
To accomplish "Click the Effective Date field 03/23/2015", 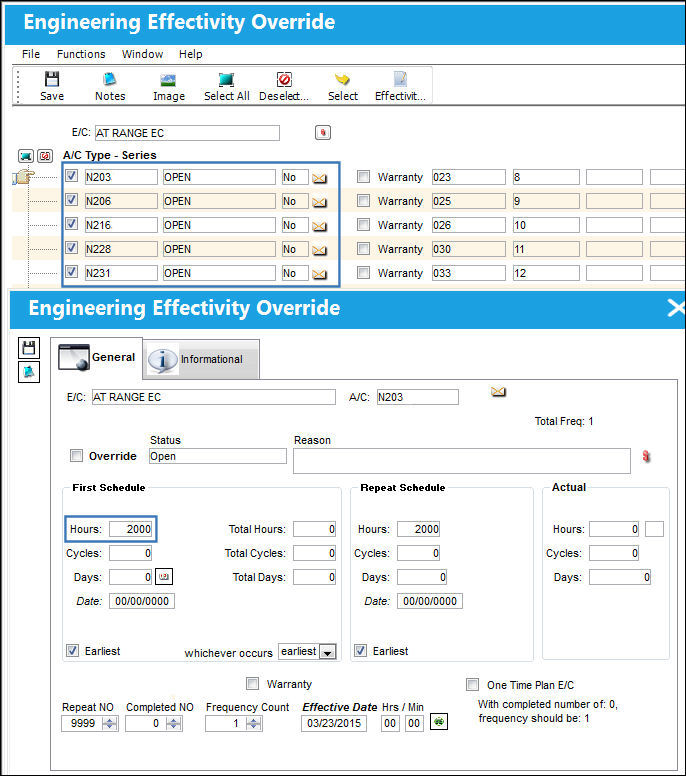I will pos(334,724).
